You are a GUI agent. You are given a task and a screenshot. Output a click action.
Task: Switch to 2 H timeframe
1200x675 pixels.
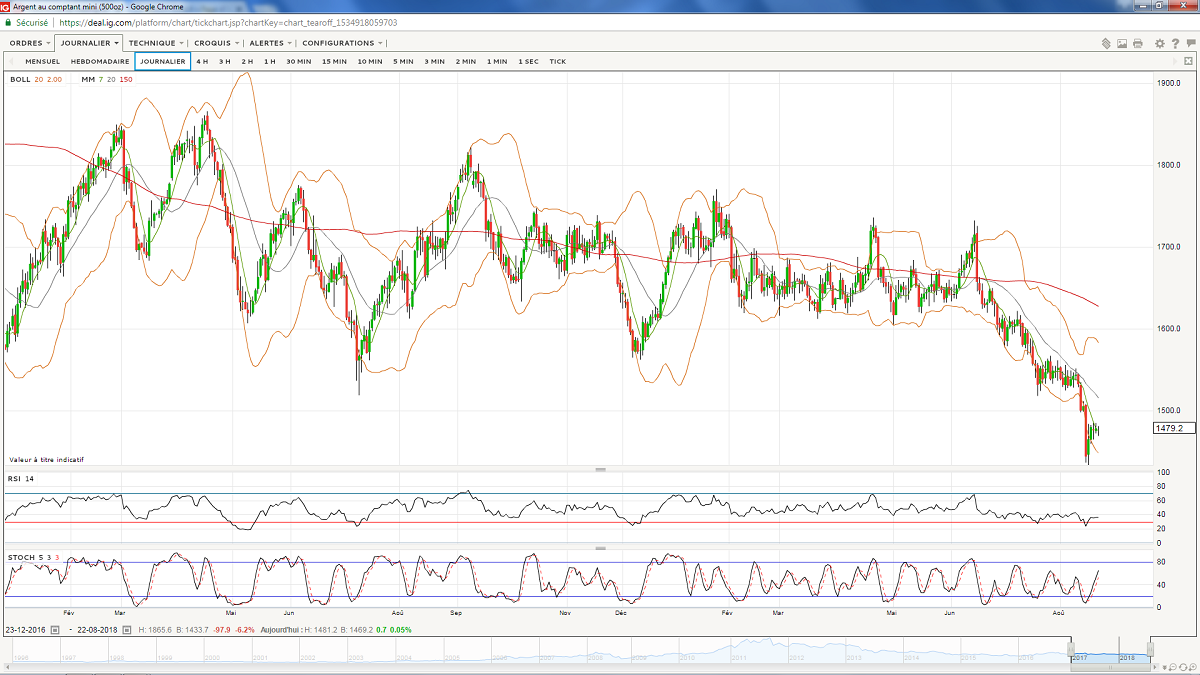click(x=247, y=61)
